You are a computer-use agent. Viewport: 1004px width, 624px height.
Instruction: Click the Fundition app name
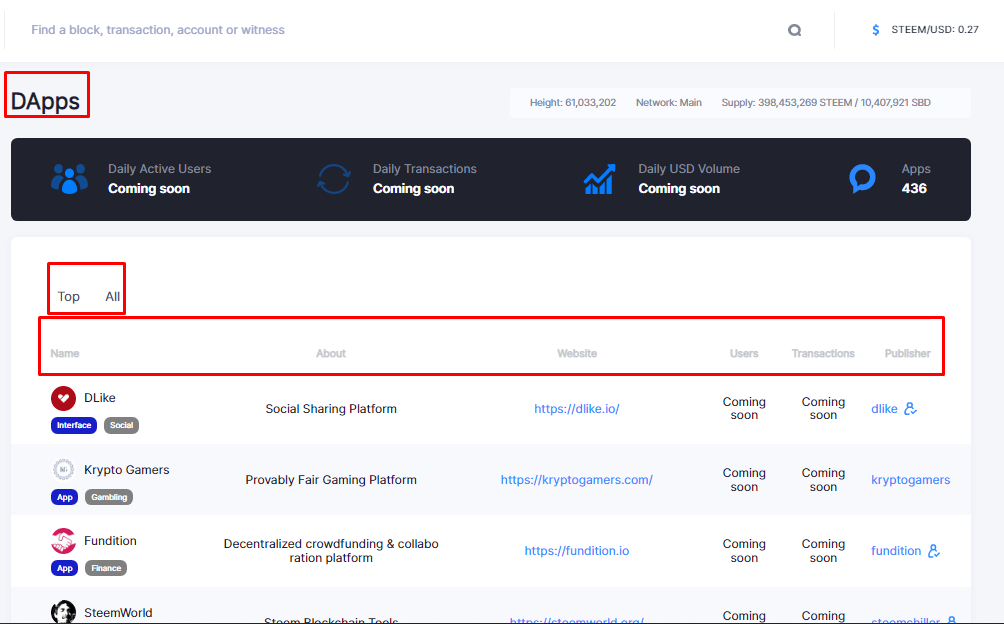[110, 541]
